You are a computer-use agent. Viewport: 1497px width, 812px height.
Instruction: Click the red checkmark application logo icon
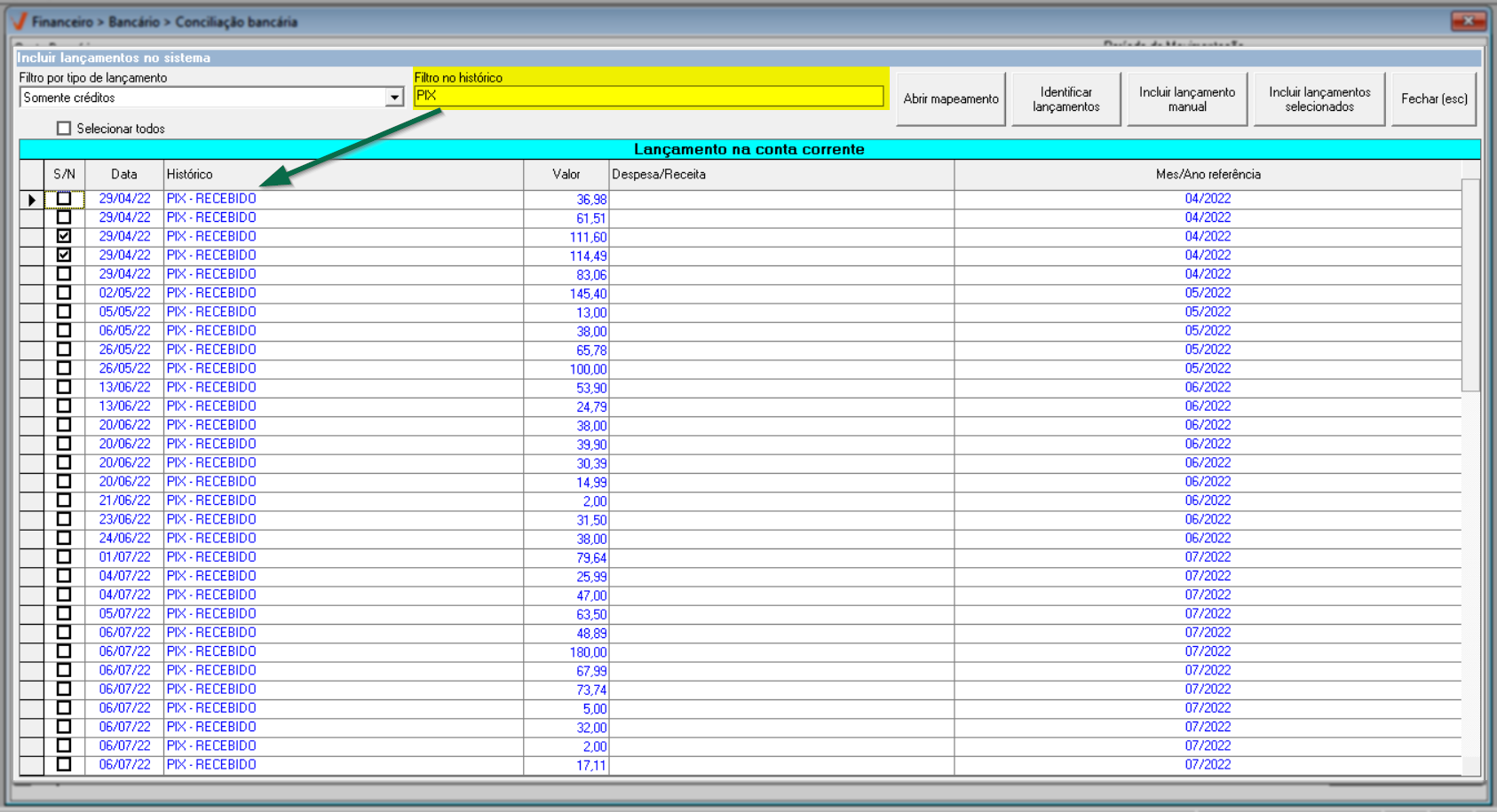coord(20,20)
